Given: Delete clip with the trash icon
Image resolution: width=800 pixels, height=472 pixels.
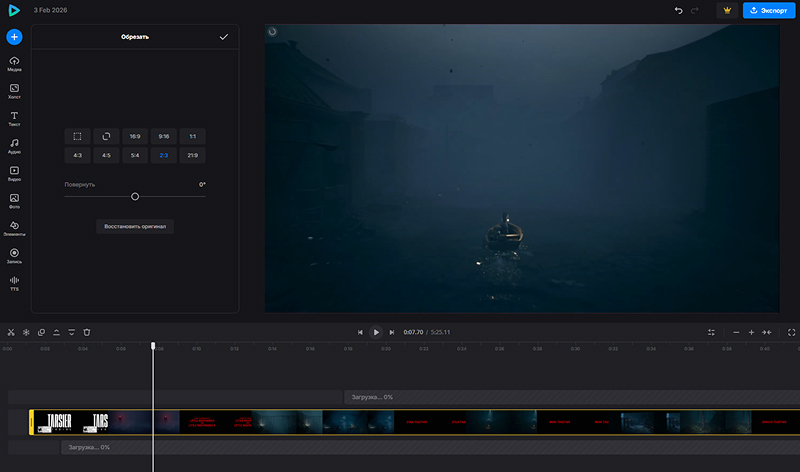Looking at the screenshot, I should [87, 332].
